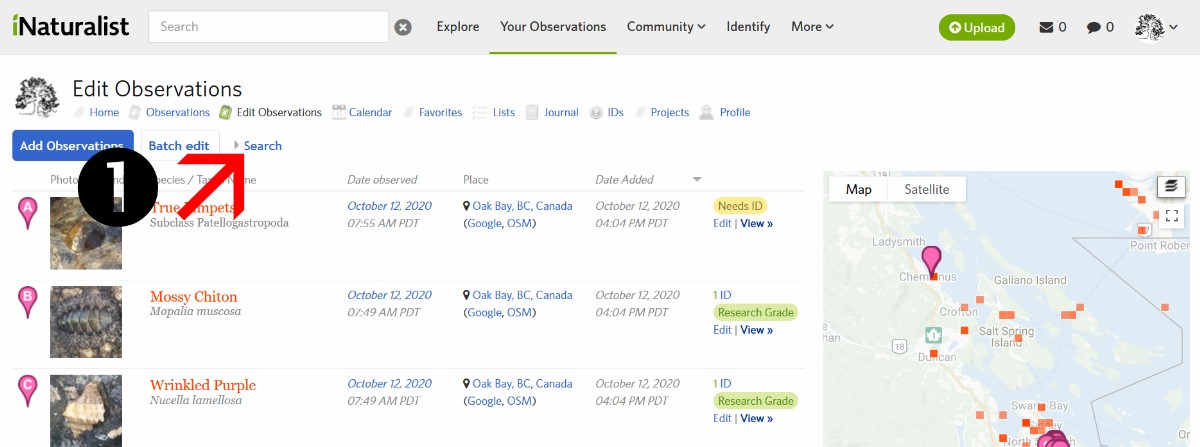Open the Community dropdown menu
This screenshot has width=1200, height=447.
pyautogui.click(x=666, y=27)
